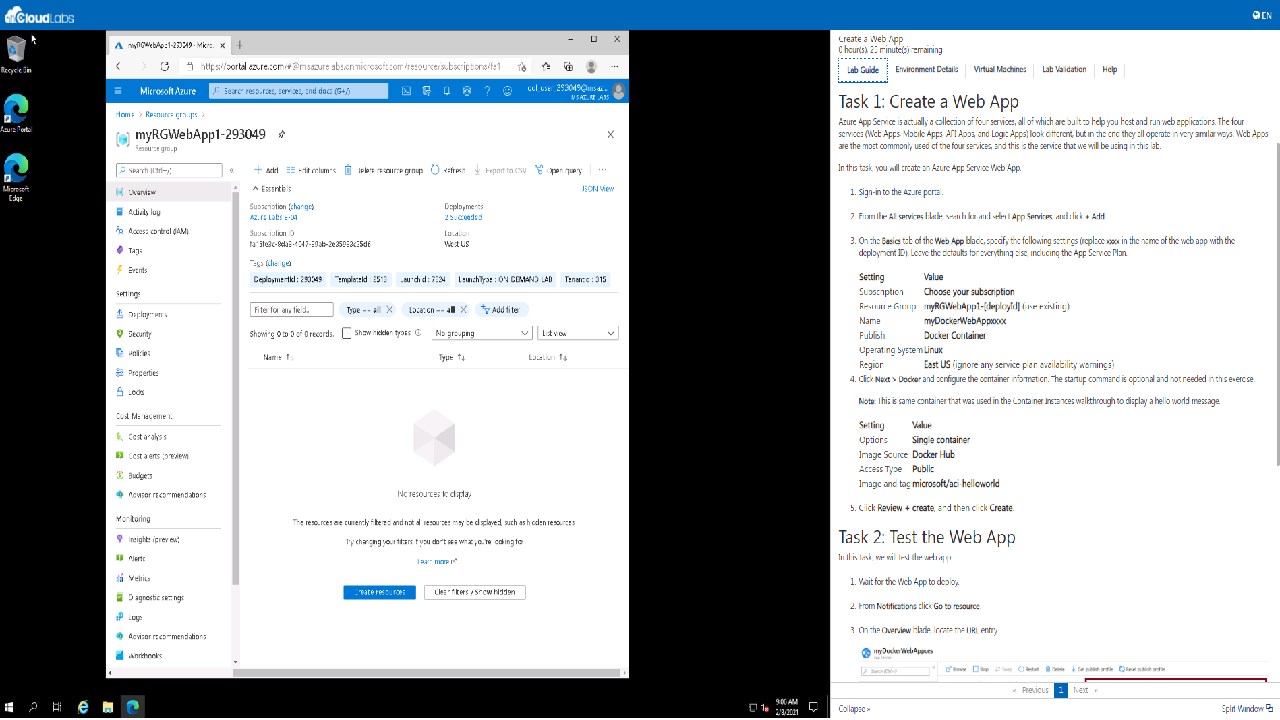
Task: Open a new browser tab
Action: 239,45
